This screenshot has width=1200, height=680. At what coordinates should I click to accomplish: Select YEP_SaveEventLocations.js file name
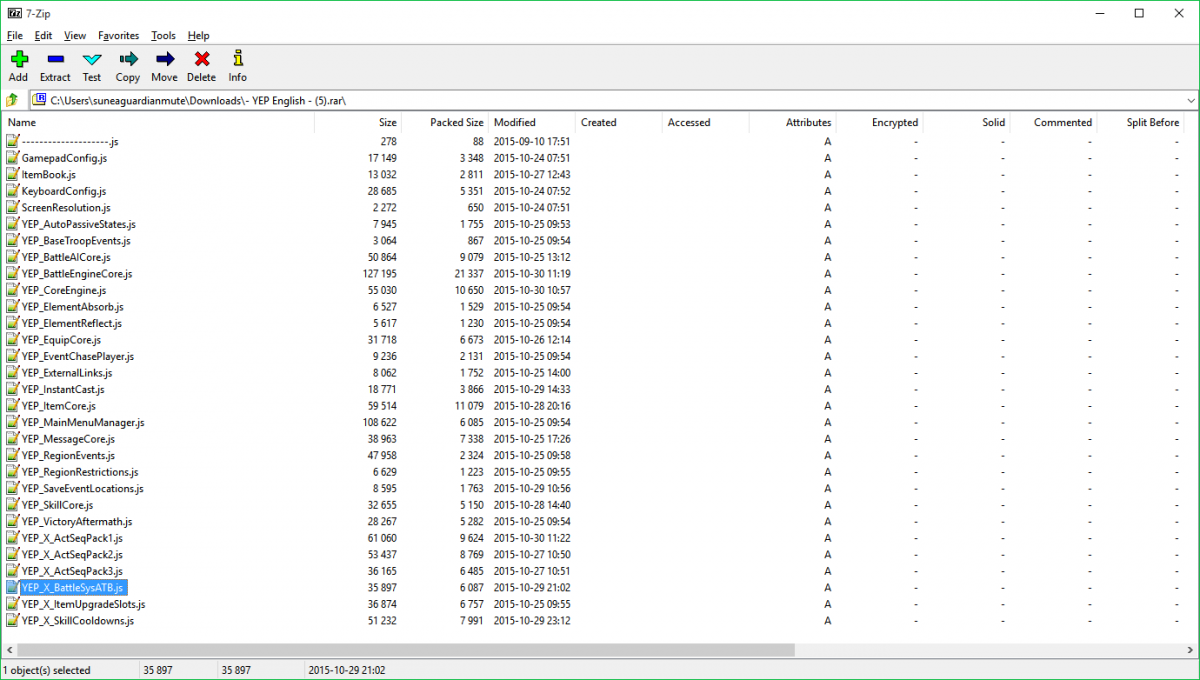pyautogui.click(x=82, y=488)
